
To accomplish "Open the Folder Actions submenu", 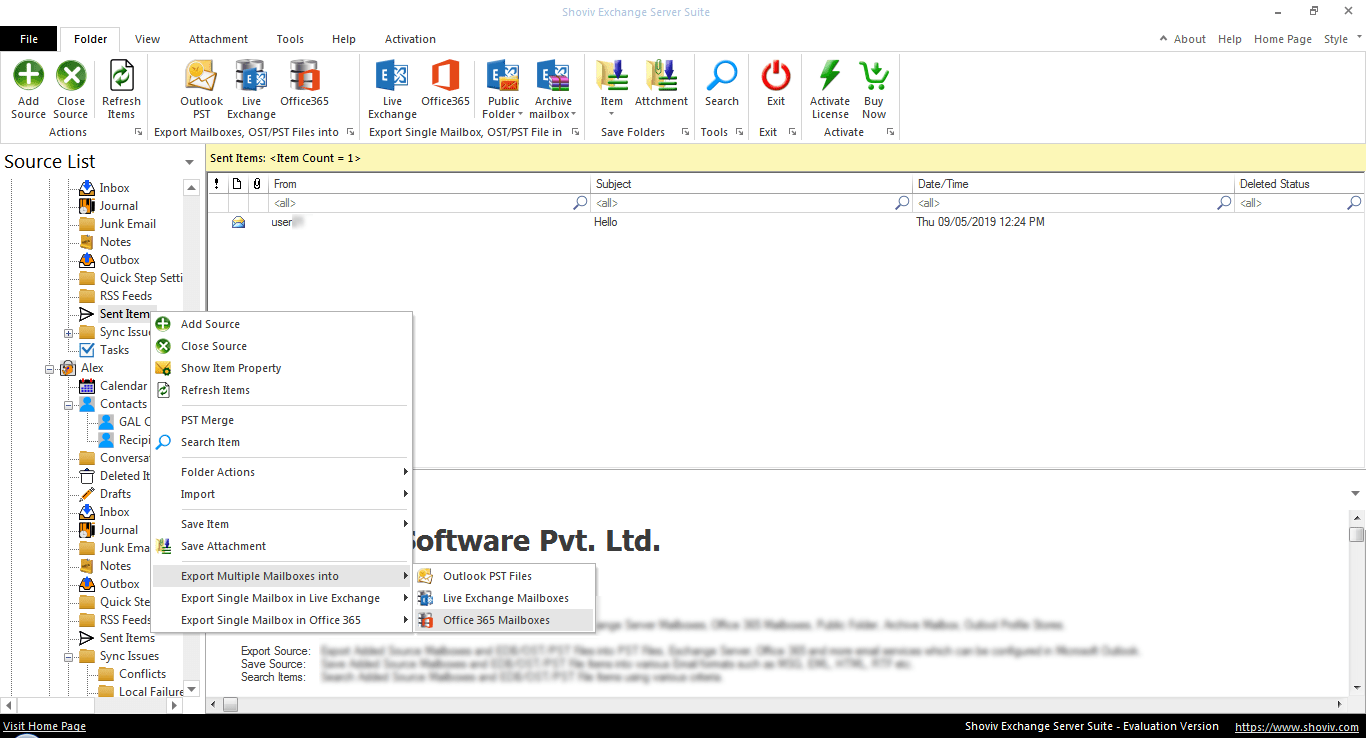I will pos(282,472).
